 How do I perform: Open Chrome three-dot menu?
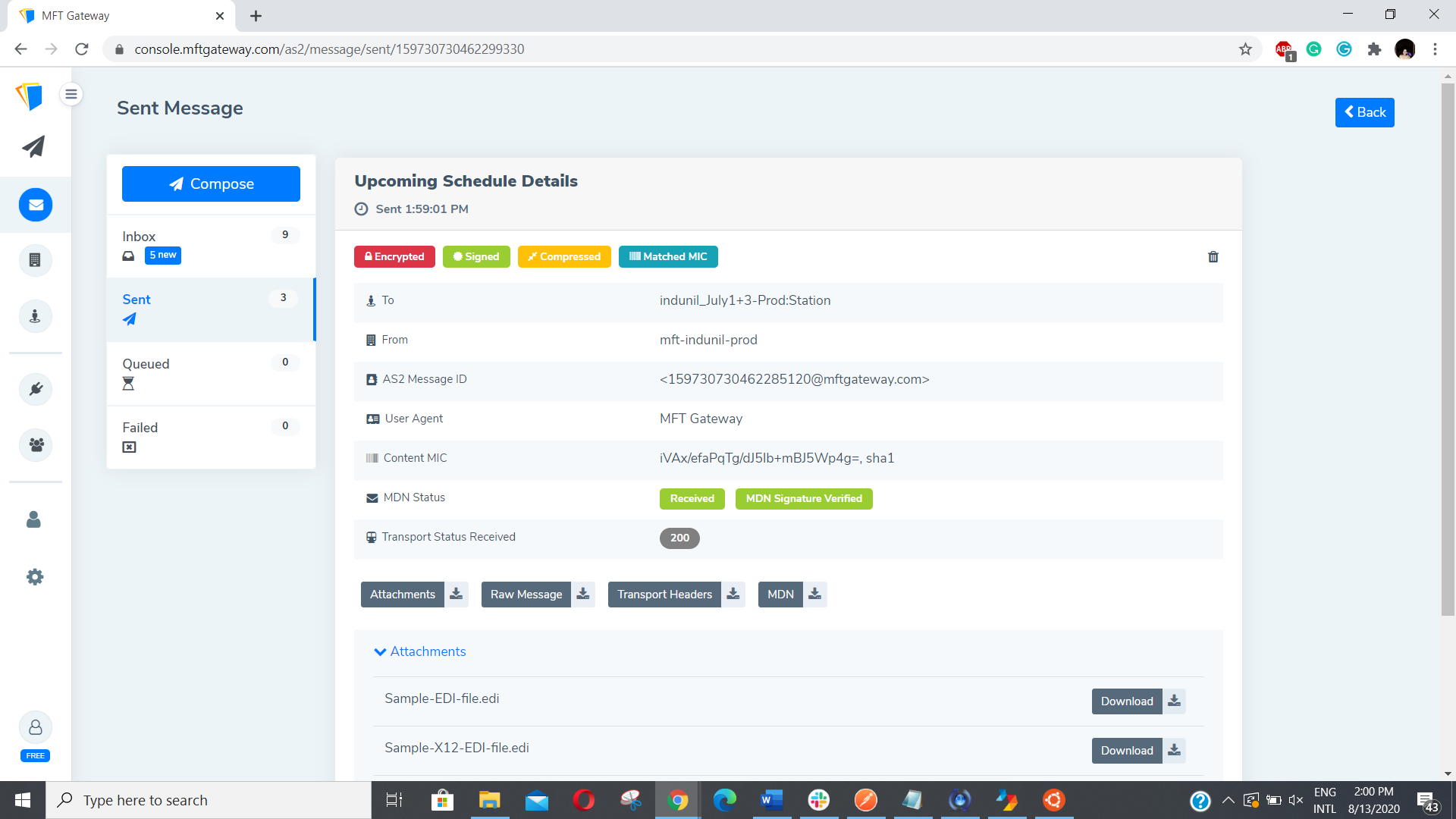point(1435,49)
